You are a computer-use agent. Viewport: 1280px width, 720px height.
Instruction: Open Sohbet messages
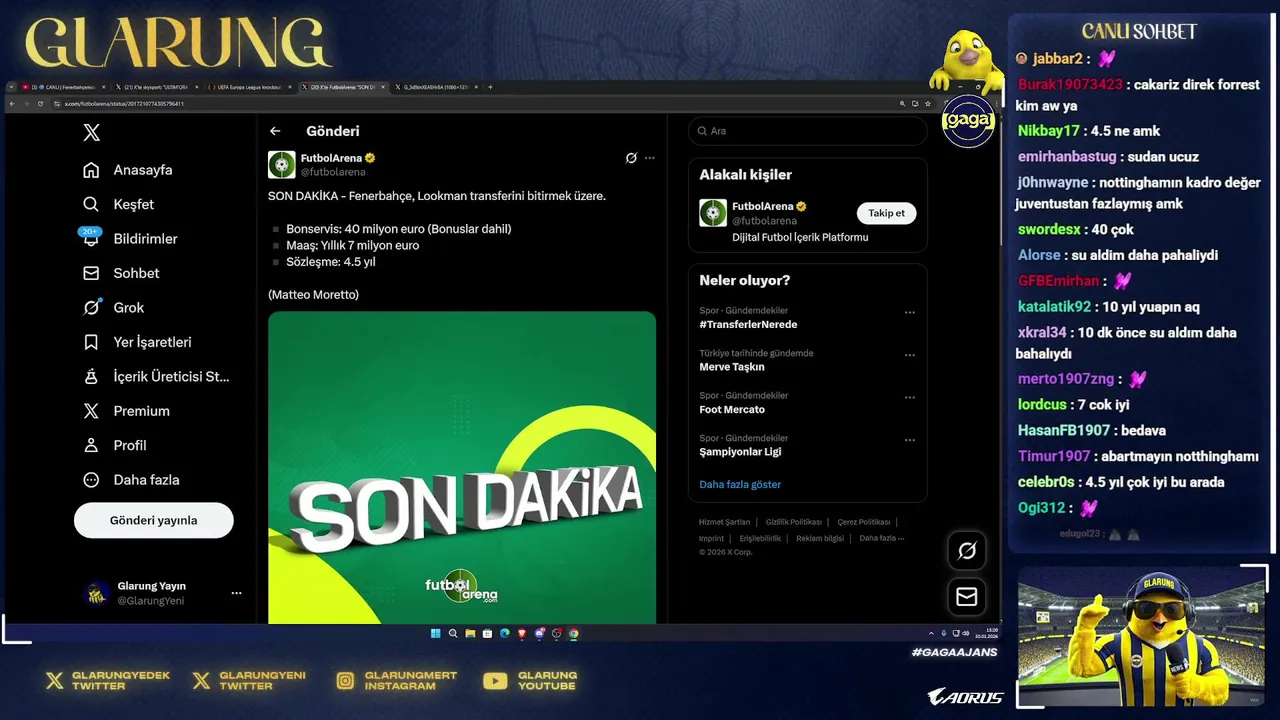(x=120, y=273)
